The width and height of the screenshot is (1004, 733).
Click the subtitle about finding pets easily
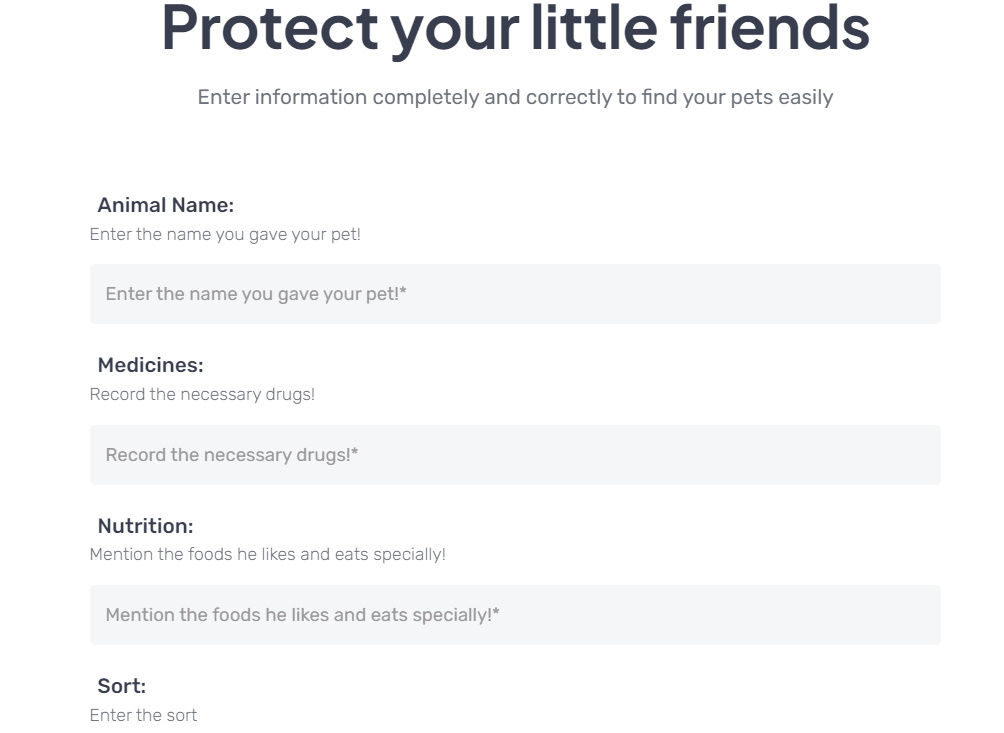click(515, 97)
